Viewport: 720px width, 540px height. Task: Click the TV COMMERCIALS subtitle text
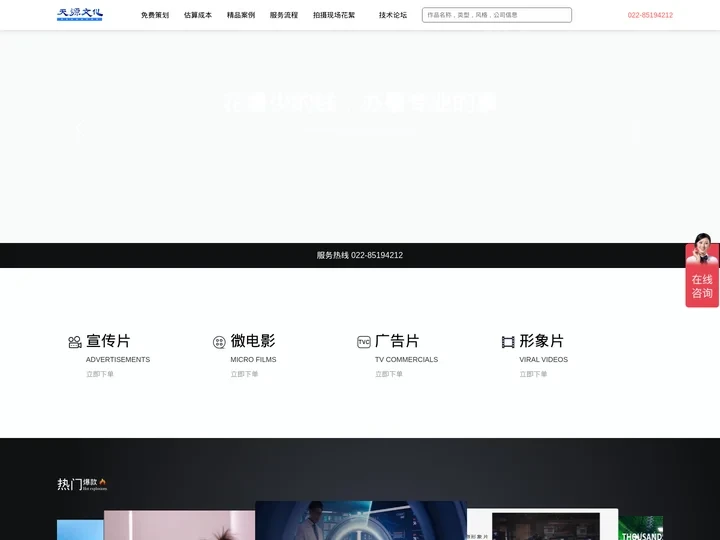pos(406,360)
